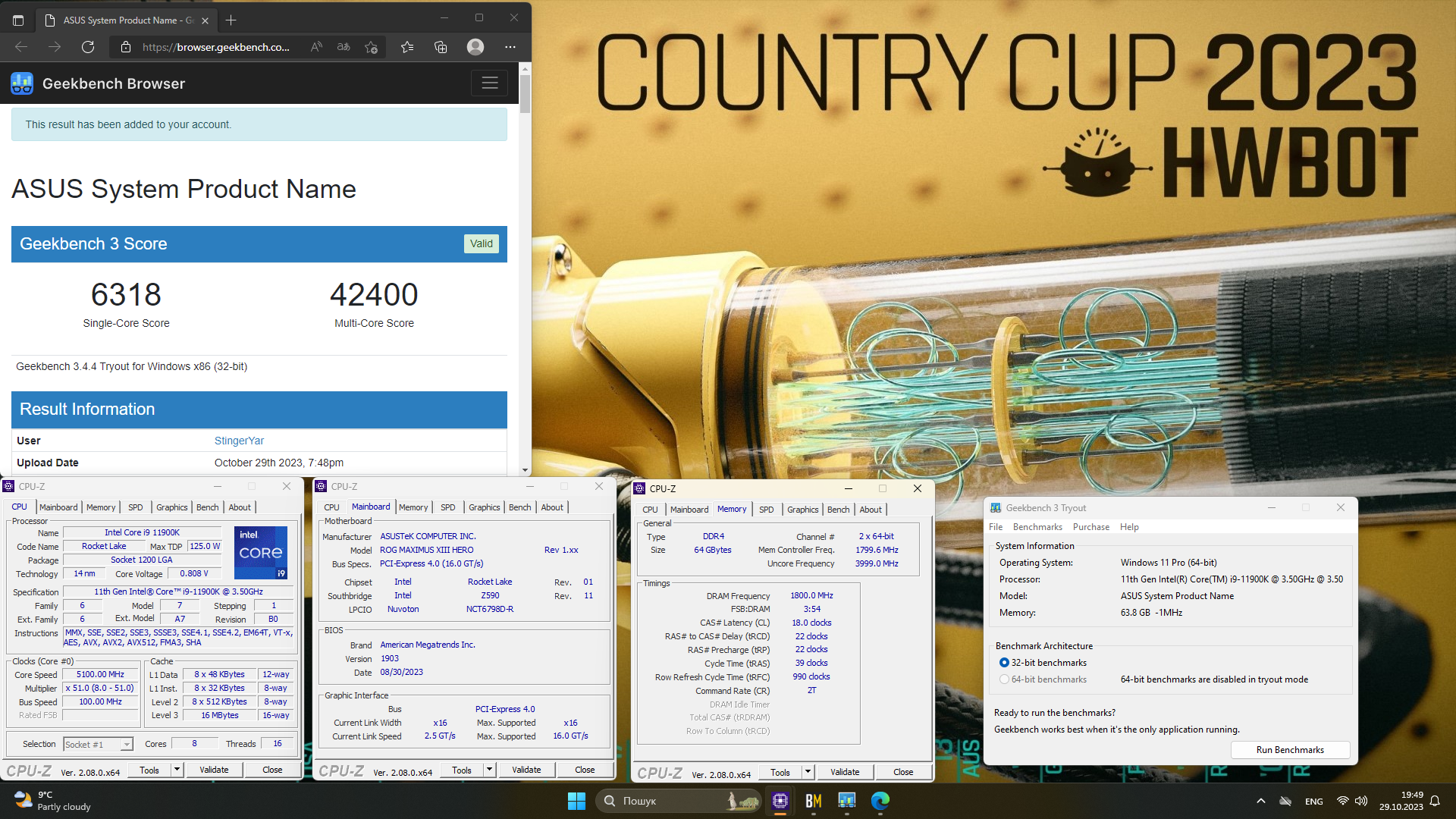The width and height of the screenshot is (1456, 819).
Task: Select the 64-bit benchmarks radio button
Action: pos(1004,679)
